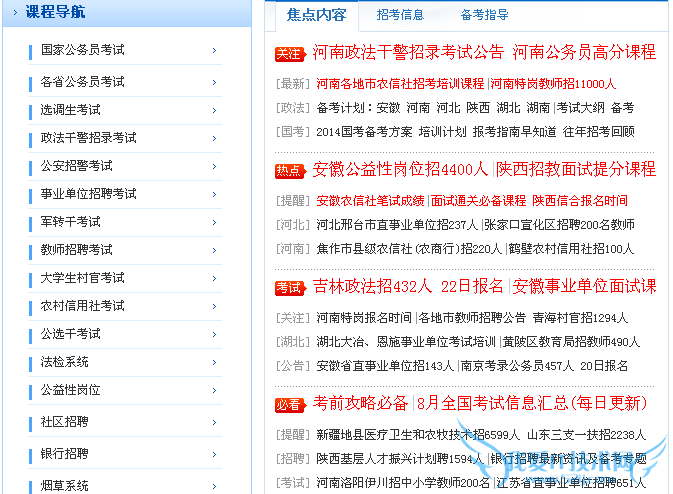Switch to the 备考指导 tab
The width and height of the screenshot is (673, 494).
[x=485, y=15]
